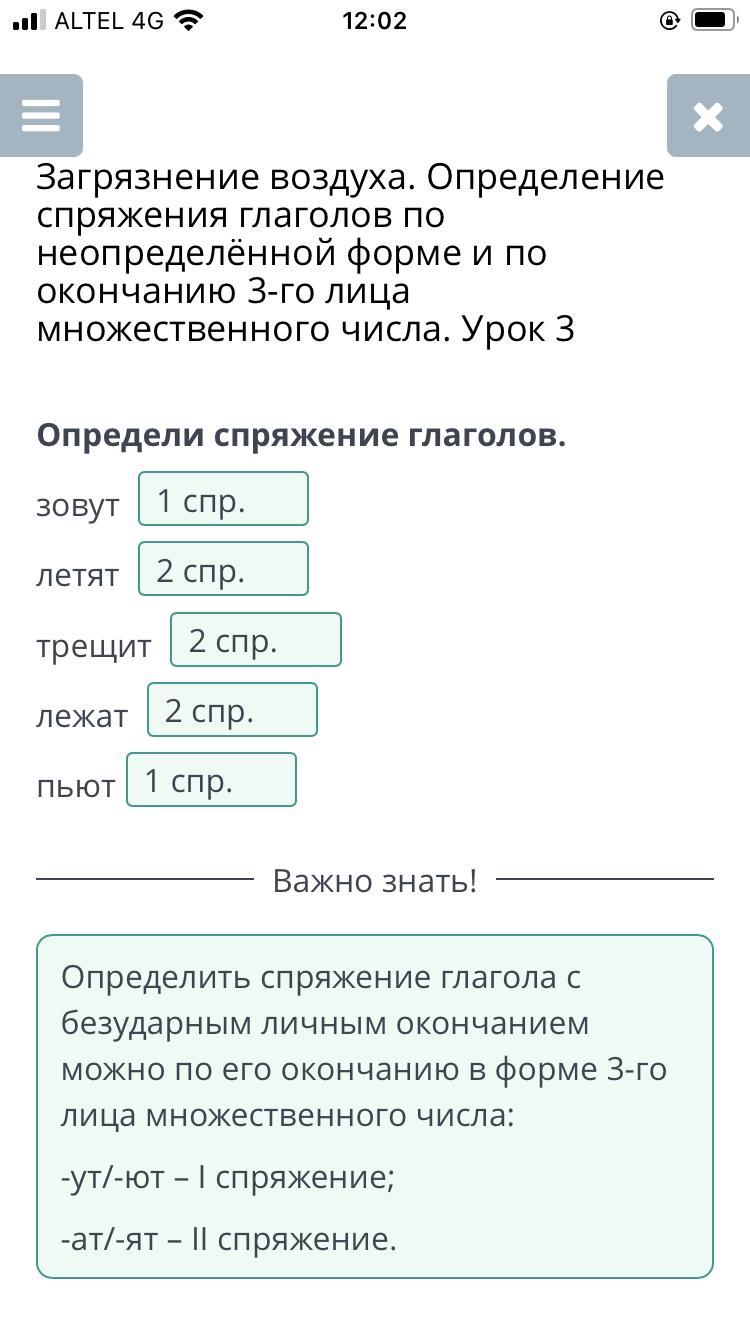Viewport: 750px width, 1334px height.
Task: Close the lesson with the X button
Action: [x=708, y=116]
